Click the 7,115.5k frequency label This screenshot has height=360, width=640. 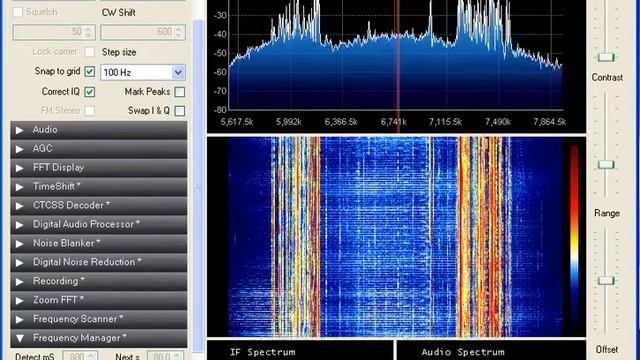[x=445, y=122]
